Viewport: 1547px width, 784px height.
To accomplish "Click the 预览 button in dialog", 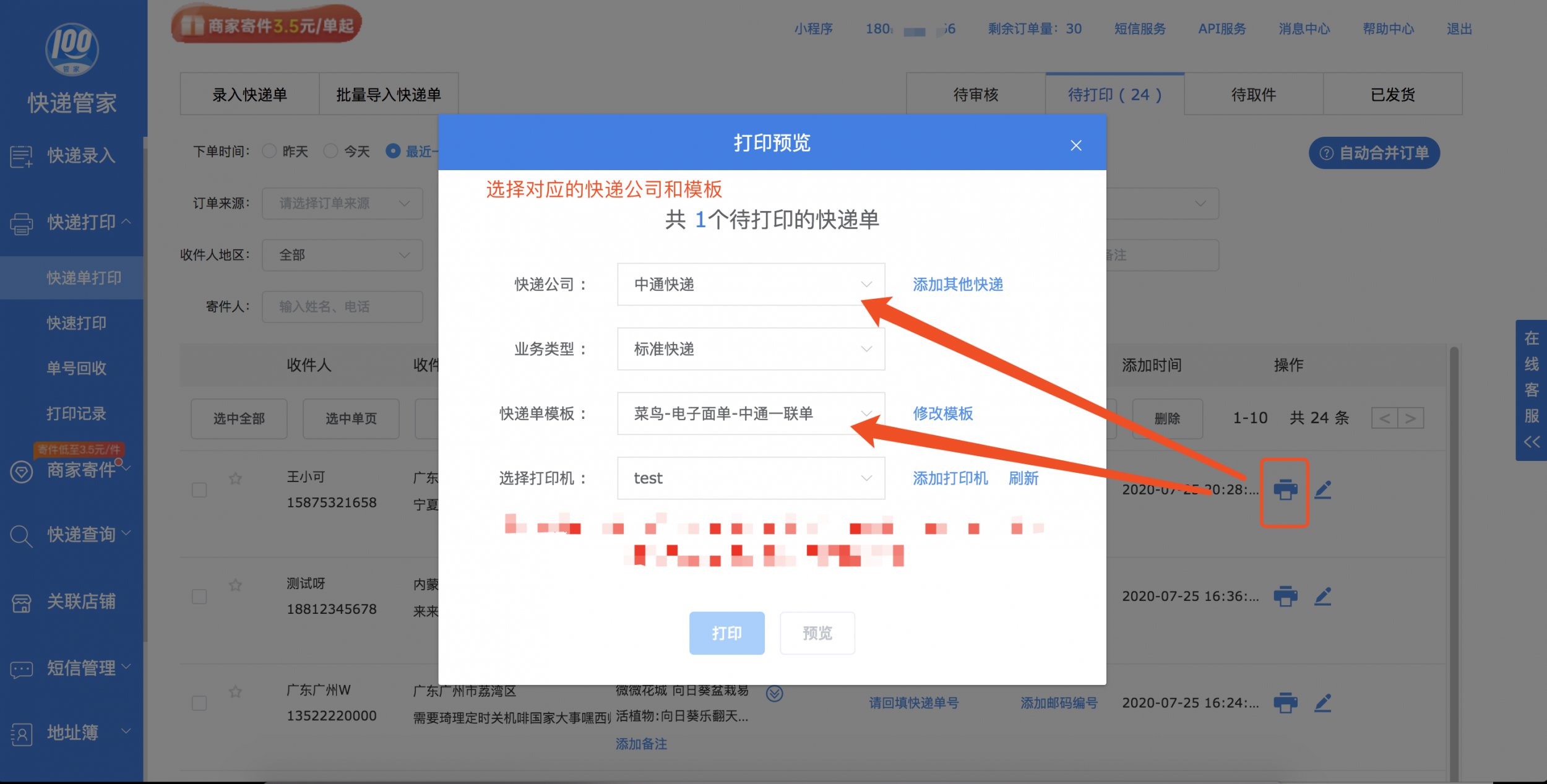I will (x=817, y=632).
